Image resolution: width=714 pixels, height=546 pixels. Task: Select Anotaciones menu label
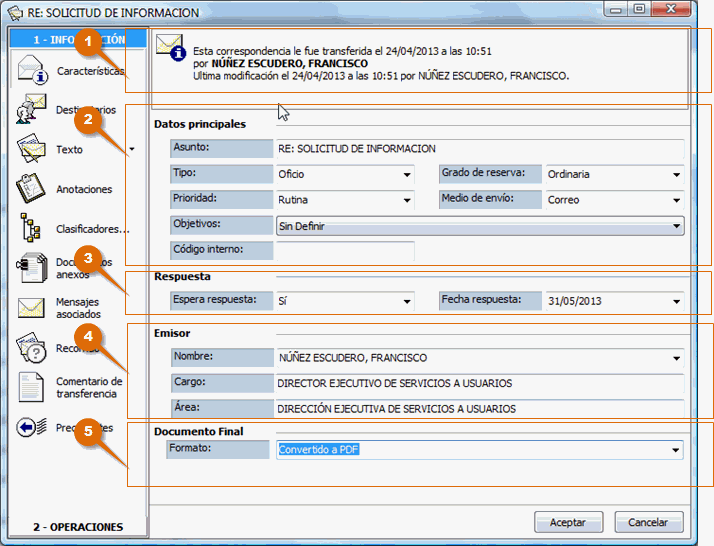pyautogui.click(x=84, y=189)
